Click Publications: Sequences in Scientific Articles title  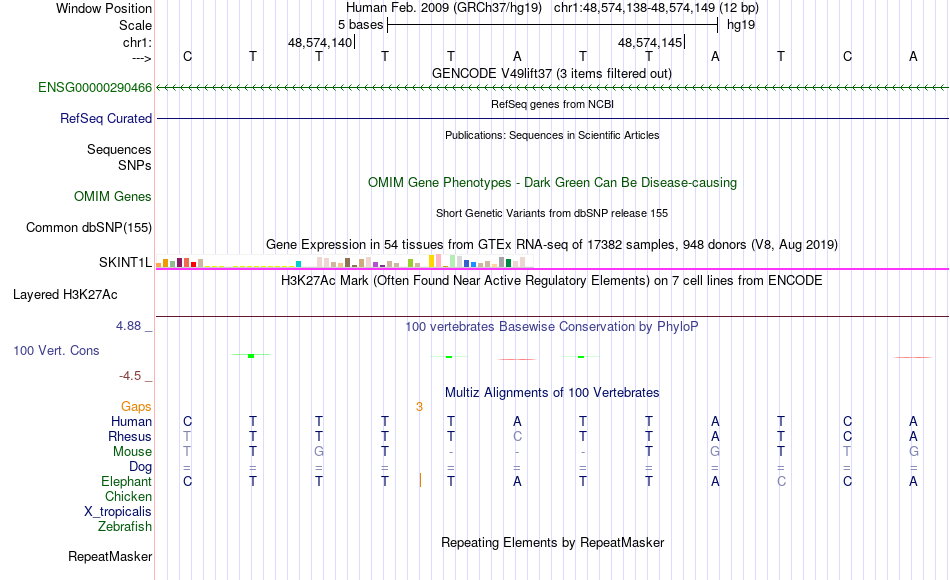coord(552,135)
